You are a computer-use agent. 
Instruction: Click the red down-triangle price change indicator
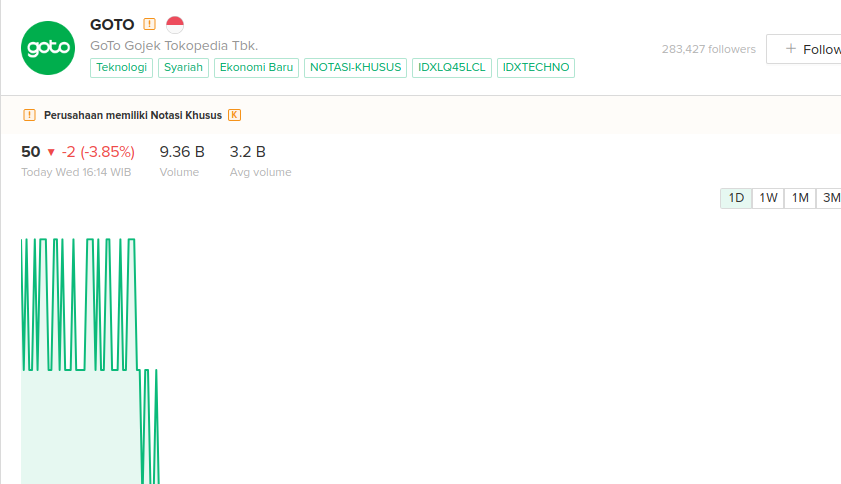(51, 152)
